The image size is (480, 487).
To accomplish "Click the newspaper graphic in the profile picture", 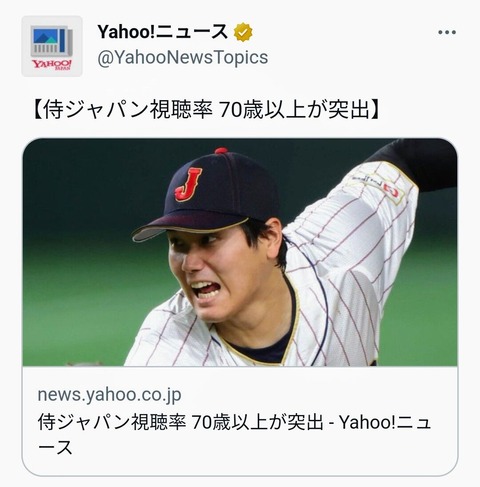I will click(x=52, y=41).
